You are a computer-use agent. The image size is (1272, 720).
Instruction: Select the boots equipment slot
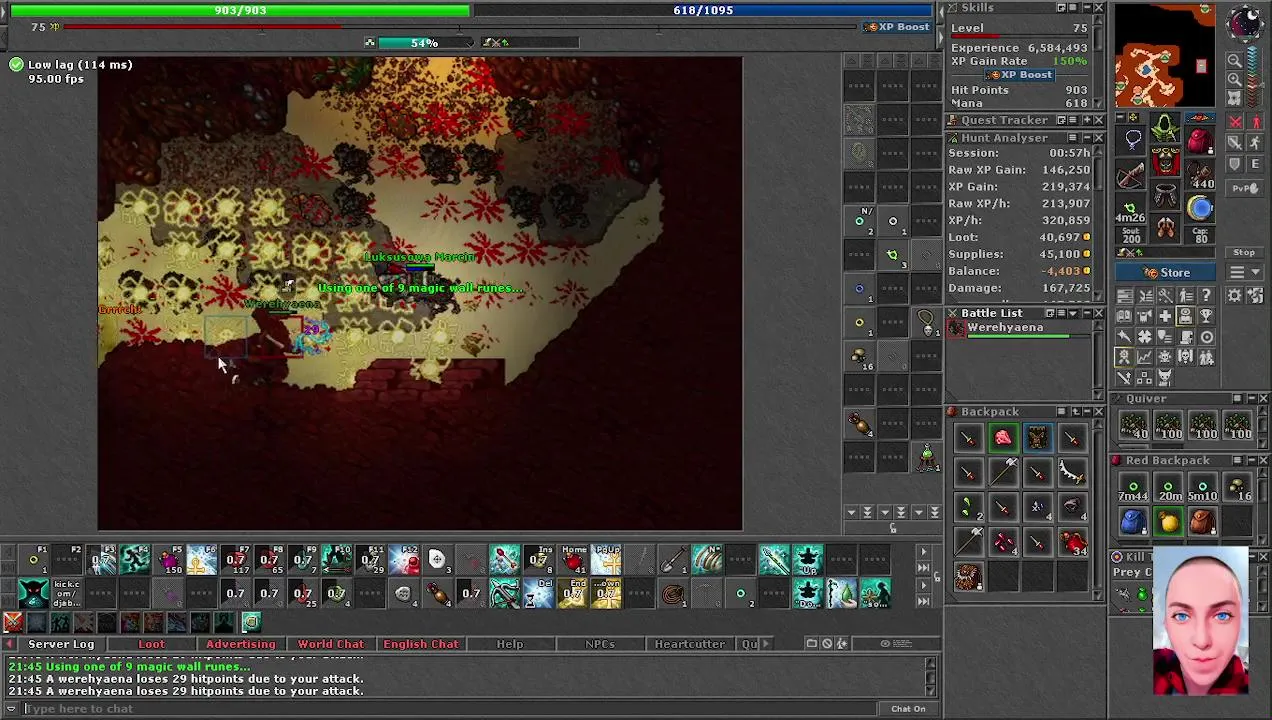click(x=1166, y=228)
